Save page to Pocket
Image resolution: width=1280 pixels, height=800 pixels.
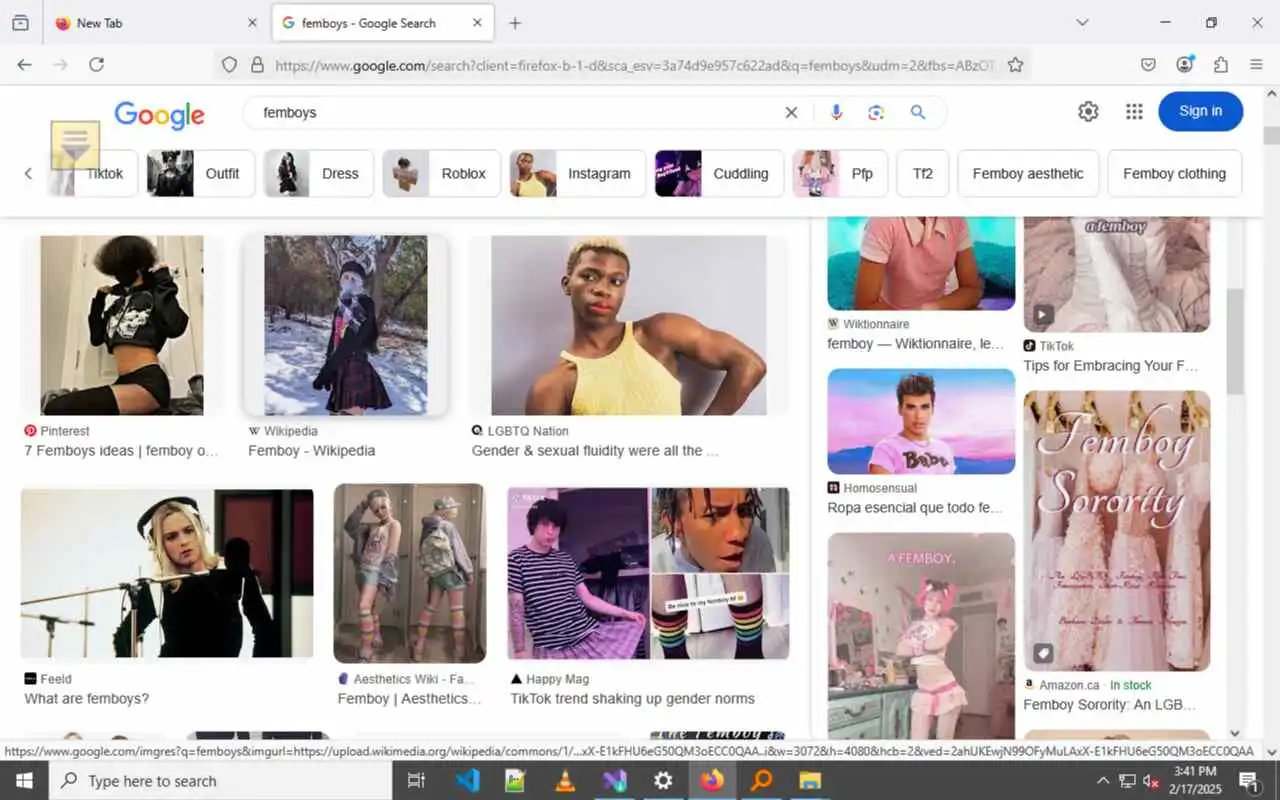coord(1148,65)
